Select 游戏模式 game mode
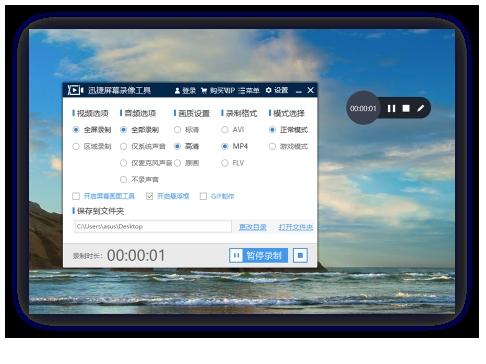 pyautogui.click(x=288, y=146)
